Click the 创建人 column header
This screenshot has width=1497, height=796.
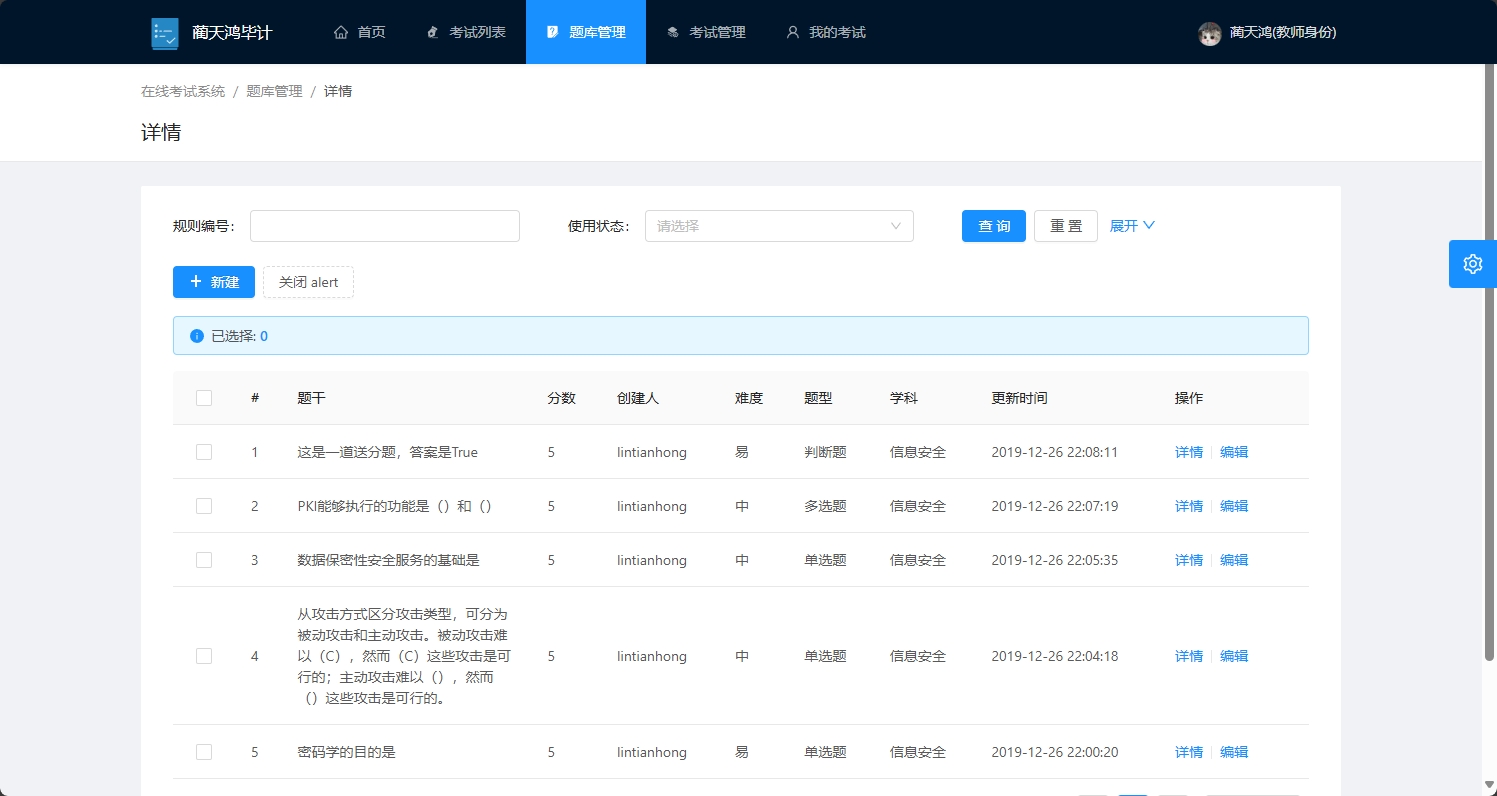tap(638, 398)
